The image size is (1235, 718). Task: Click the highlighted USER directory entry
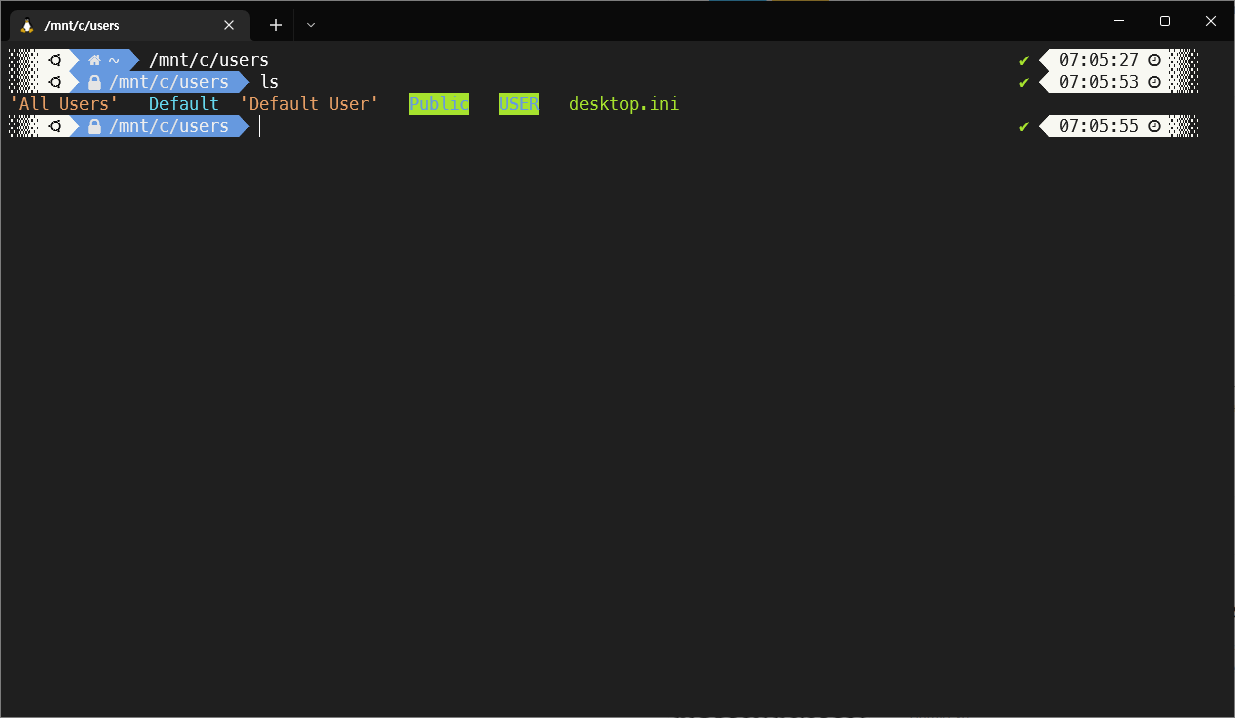click(519, 104)
